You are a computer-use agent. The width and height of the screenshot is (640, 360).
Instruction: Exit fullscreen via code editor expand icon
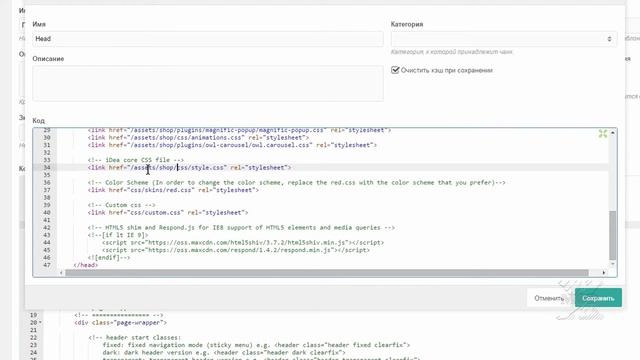602,133
